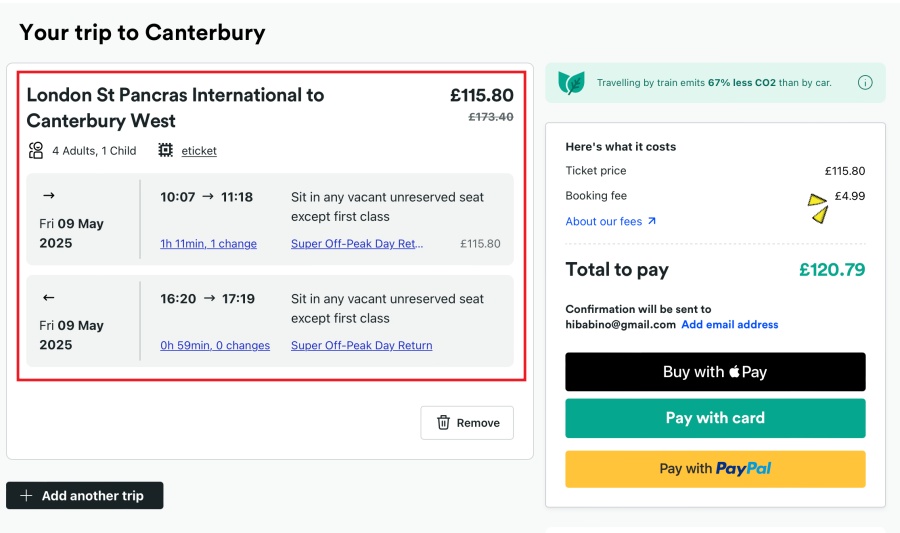This screenshot has height=533, width=900.
Task: Open return 0h 59min, 0 changes details
Action: click(215, 345)
